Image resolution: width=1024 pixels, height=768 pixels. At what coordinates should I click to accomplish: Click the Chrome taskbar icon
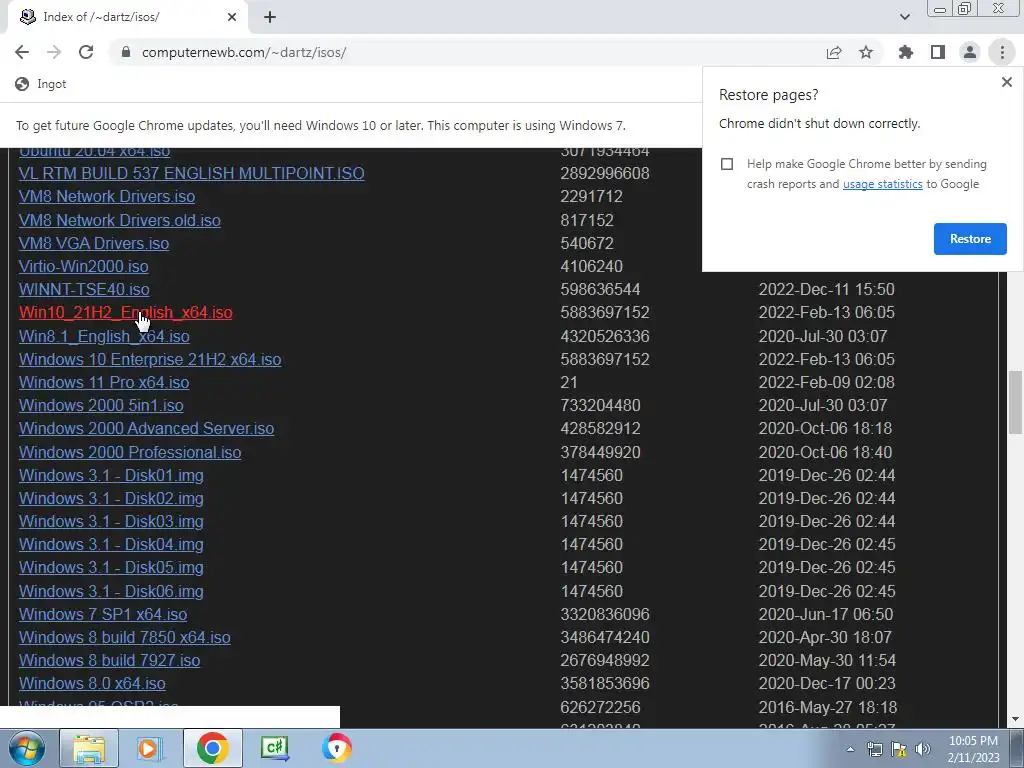(212, 748)
